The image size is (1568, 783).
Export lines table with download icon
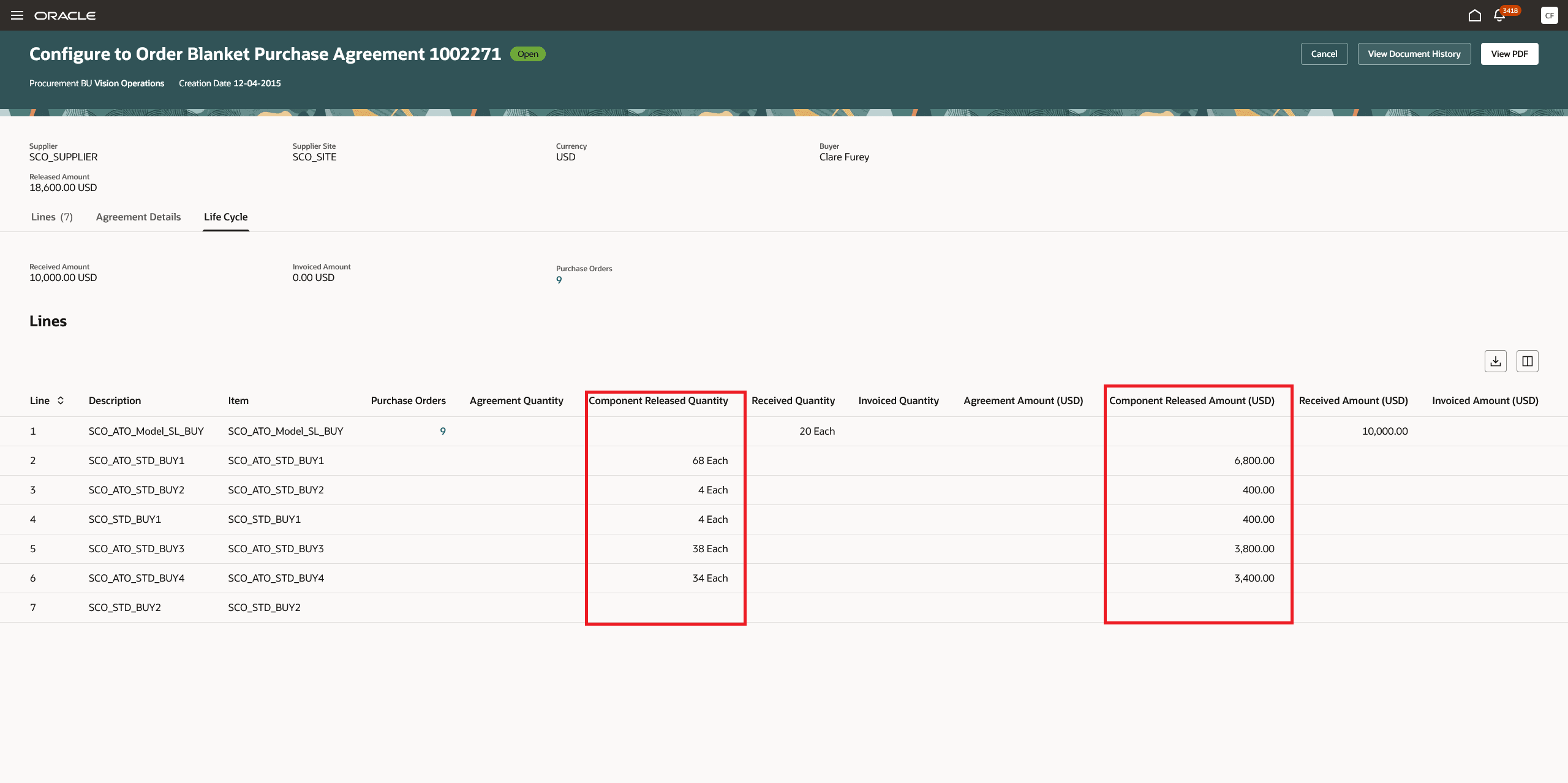pyautogui.click(x=1495, y=361)
